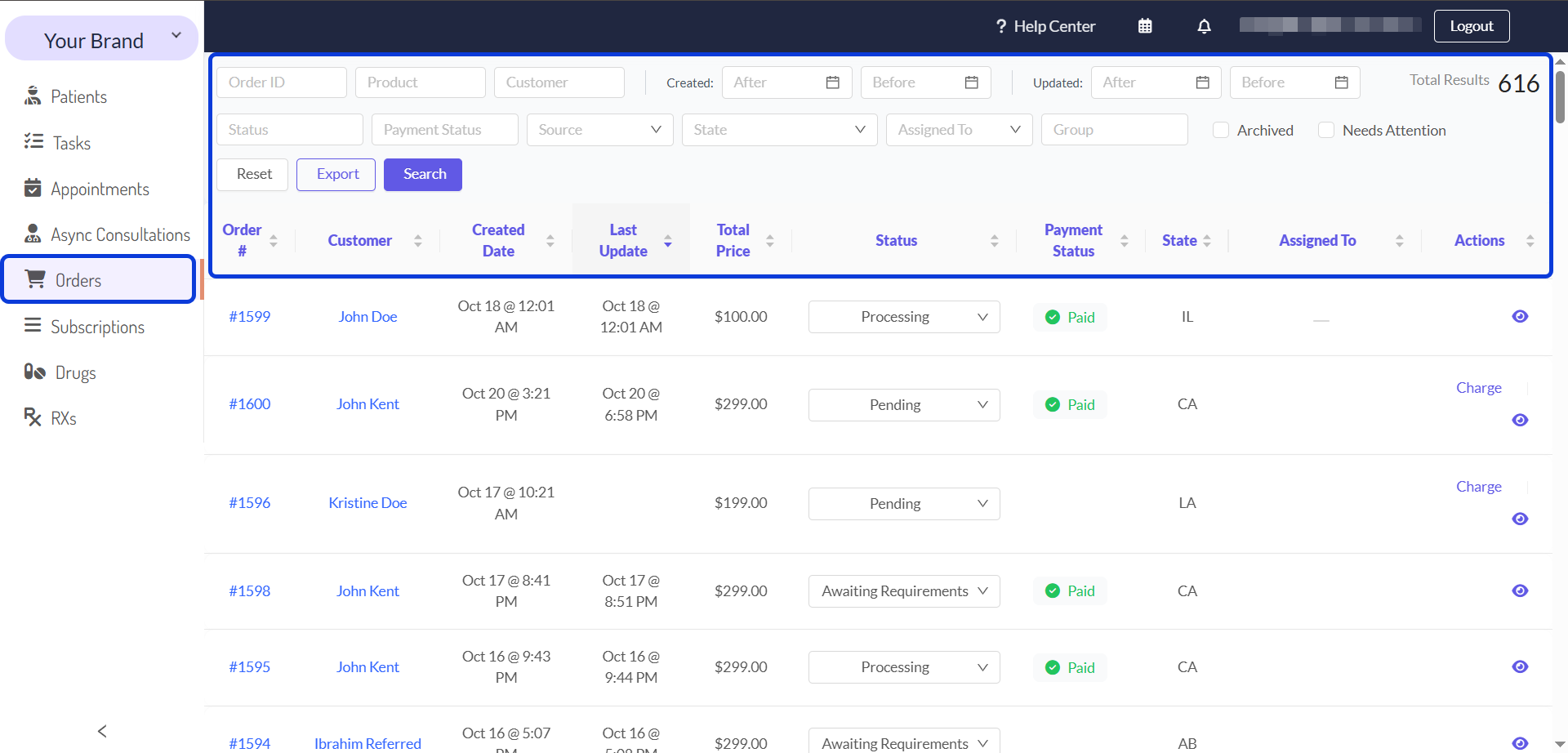
Task: Open status dropdown for order #1600
Action: [x=904, y=405]
